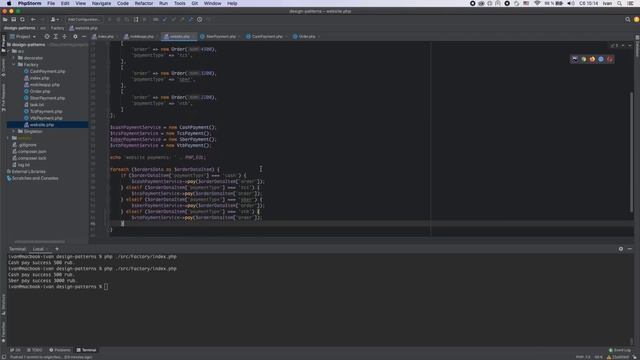Click the Collapse All icon in Project panel
Image resolution: width=640 pixels, height=360 pixels.
coord(64,36)
